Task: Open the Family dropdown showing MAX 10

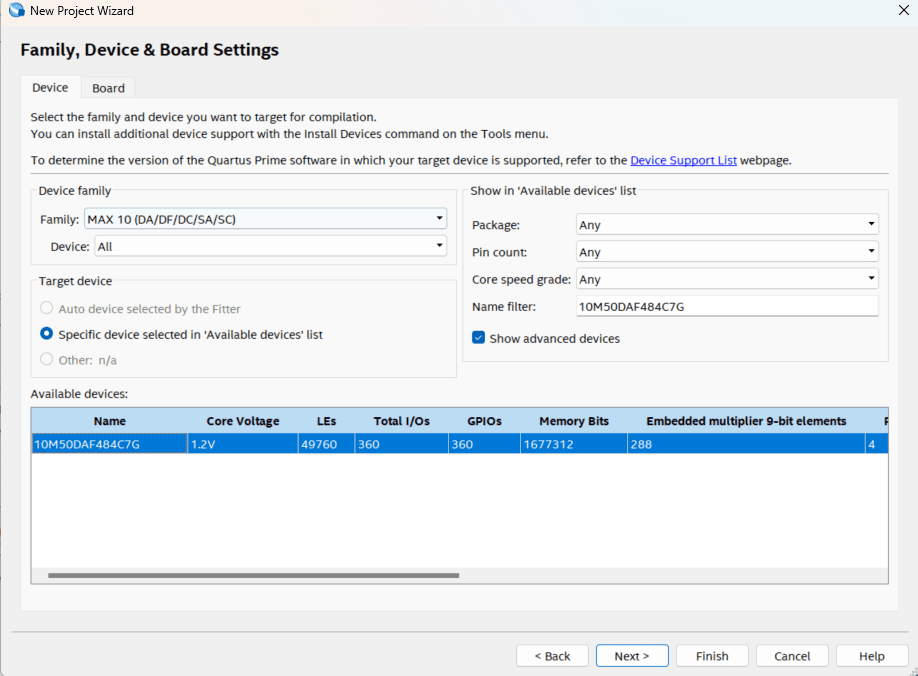Action: tap(266, 219)
